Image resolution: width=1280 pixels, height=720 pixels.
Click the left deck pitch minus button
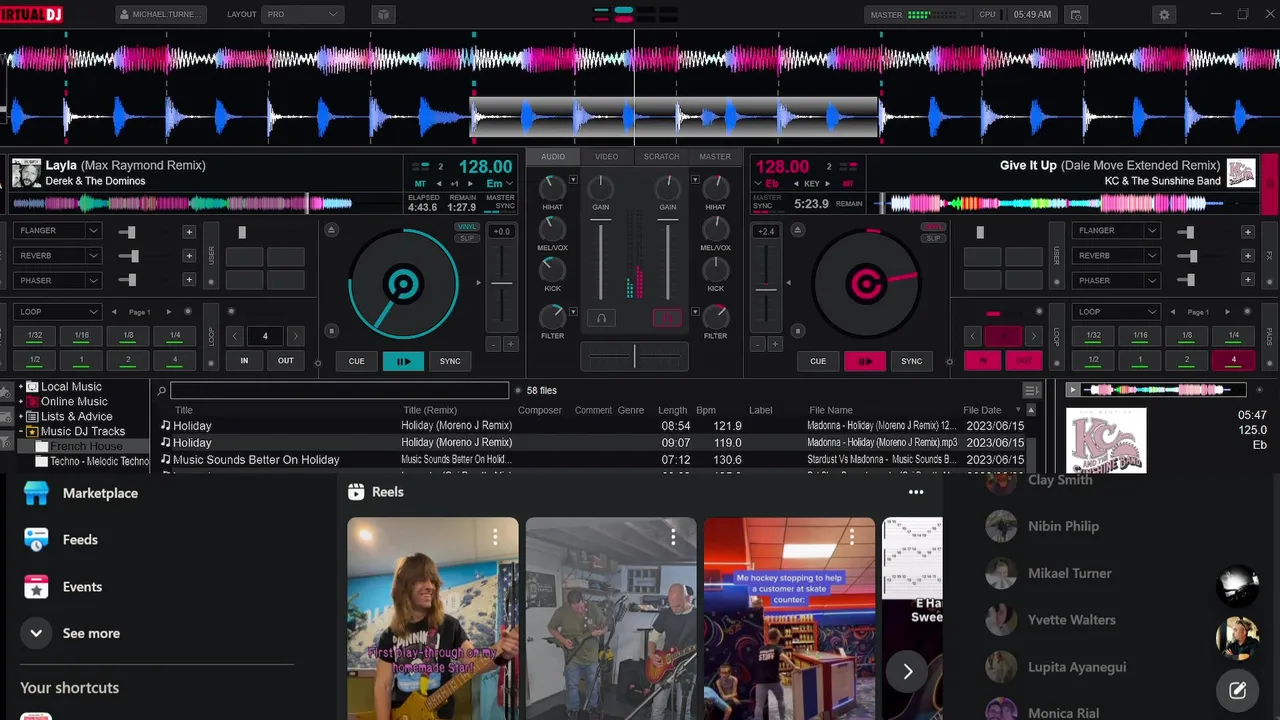pyautogui.click(x=493, y=344)
